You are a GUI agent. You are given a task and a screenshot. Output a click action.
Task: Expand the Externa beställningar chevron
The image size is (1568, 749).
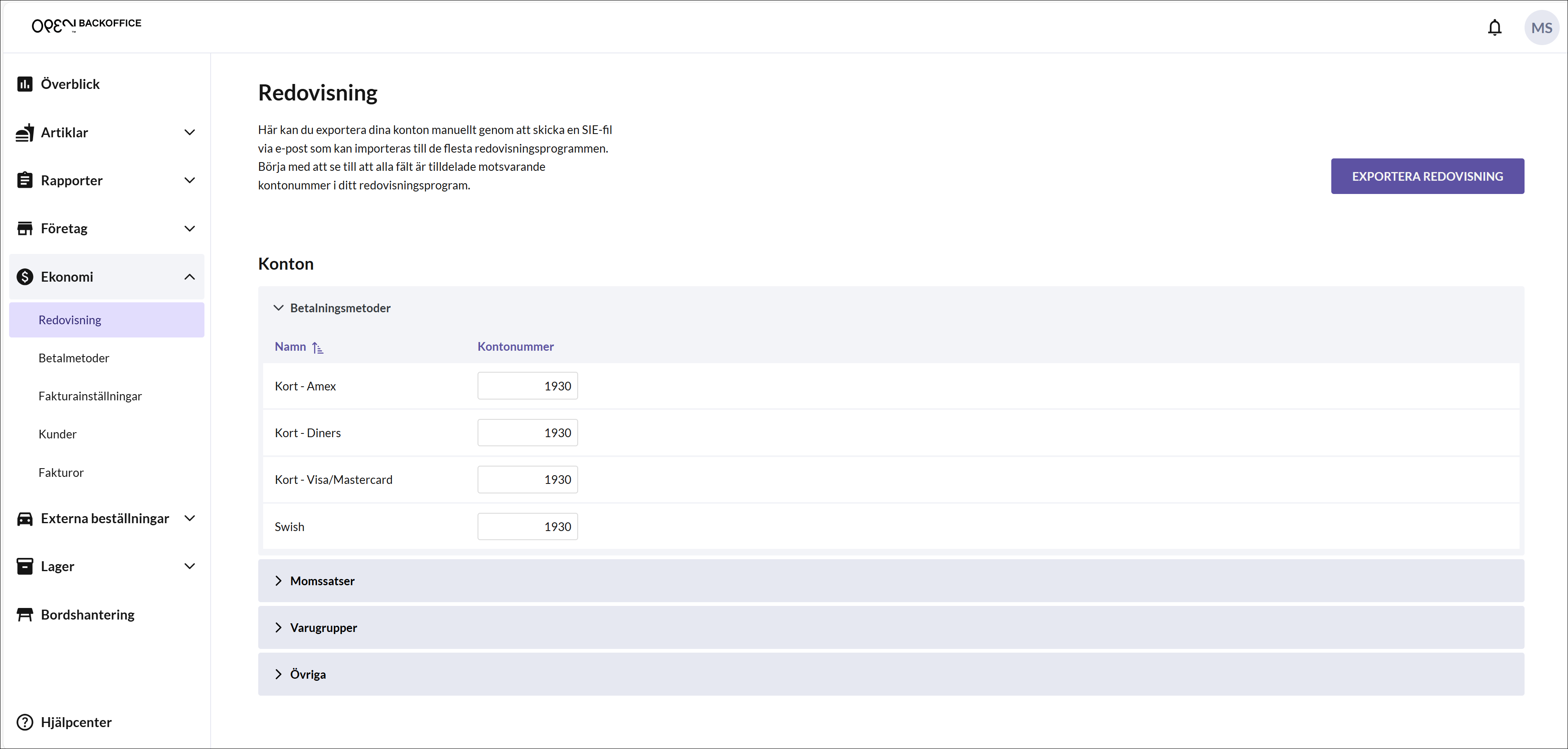pos(190,518)
